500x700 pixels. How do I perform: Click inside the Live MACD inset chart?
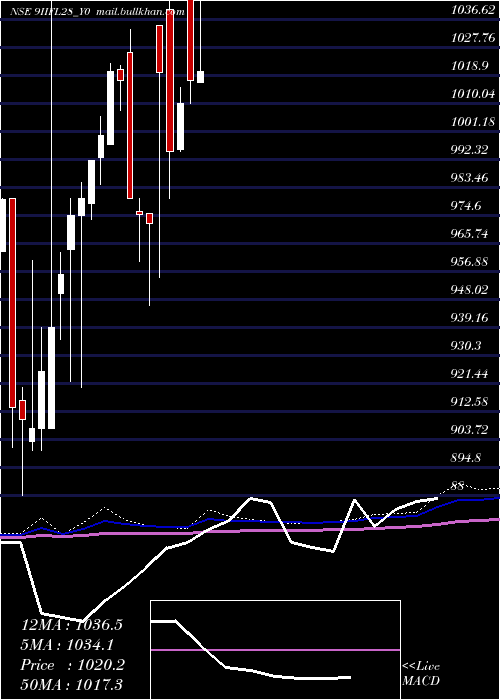coord(275,650)
